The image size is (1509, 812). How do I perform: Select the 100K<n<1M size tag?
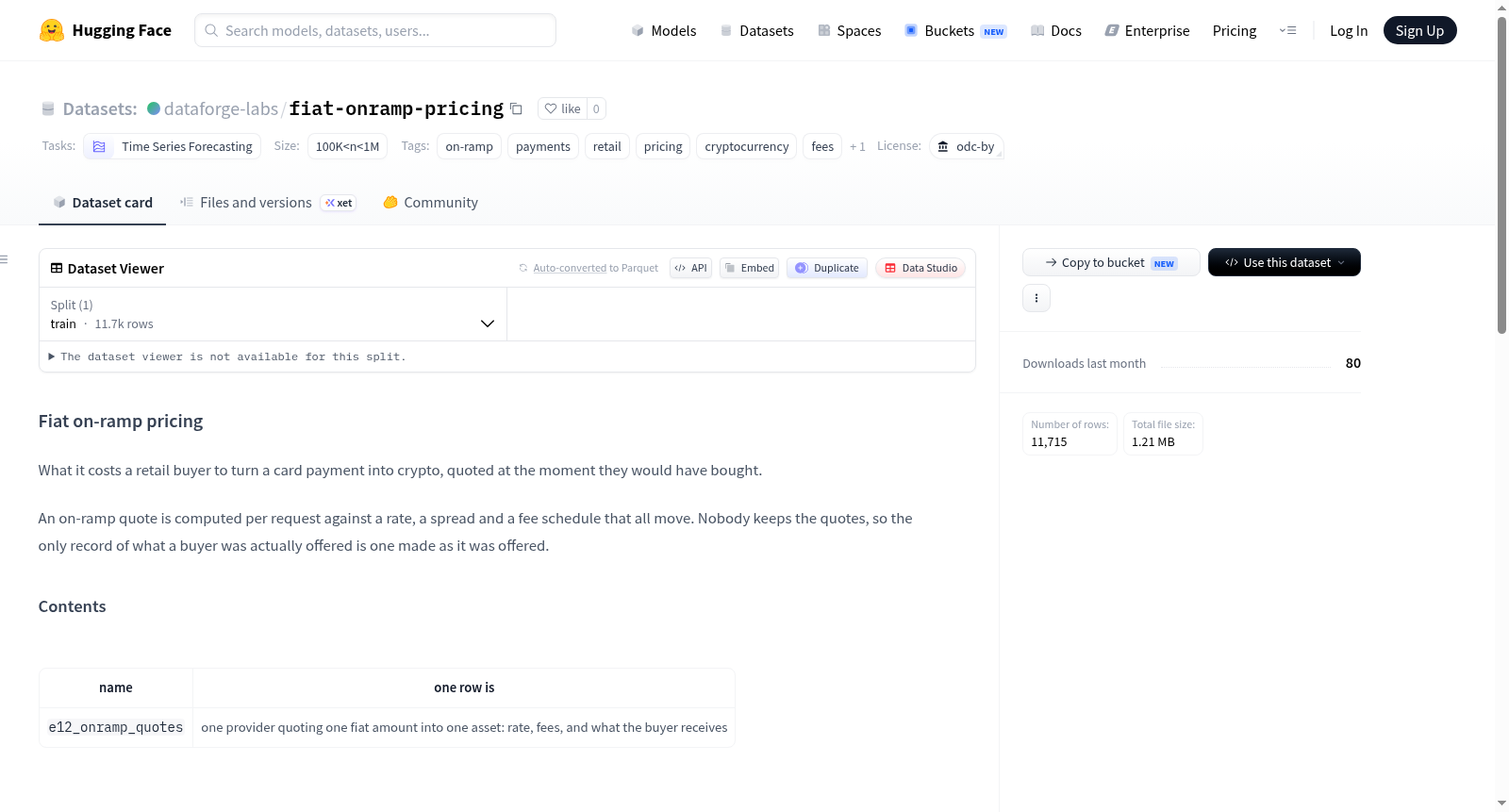[x=347, y=146]
